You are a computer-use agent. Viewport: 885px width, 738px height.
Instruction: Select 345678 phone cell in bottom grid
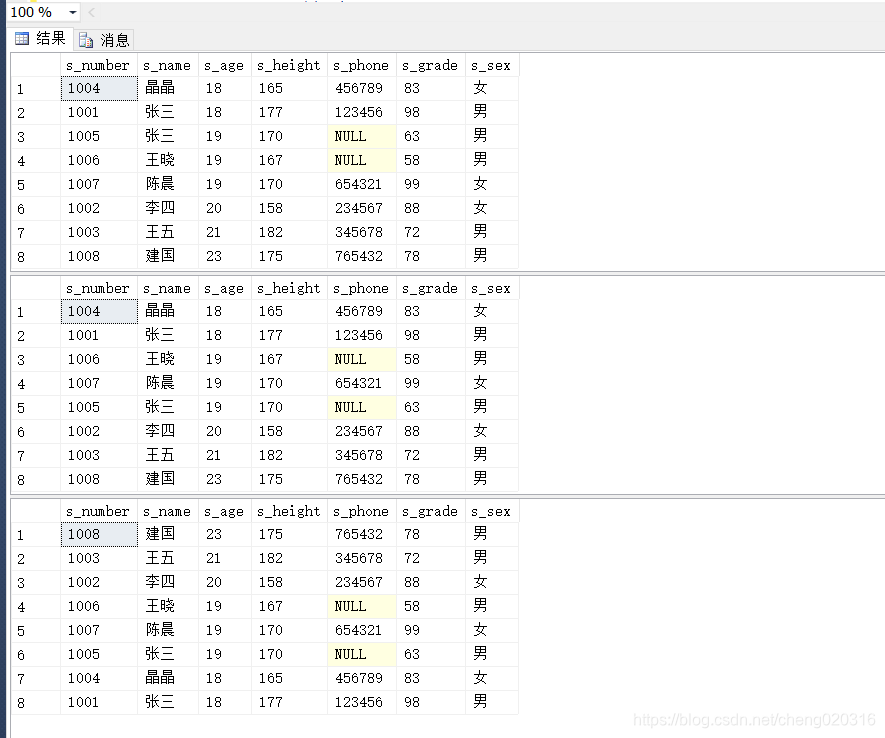coord(362,558)
